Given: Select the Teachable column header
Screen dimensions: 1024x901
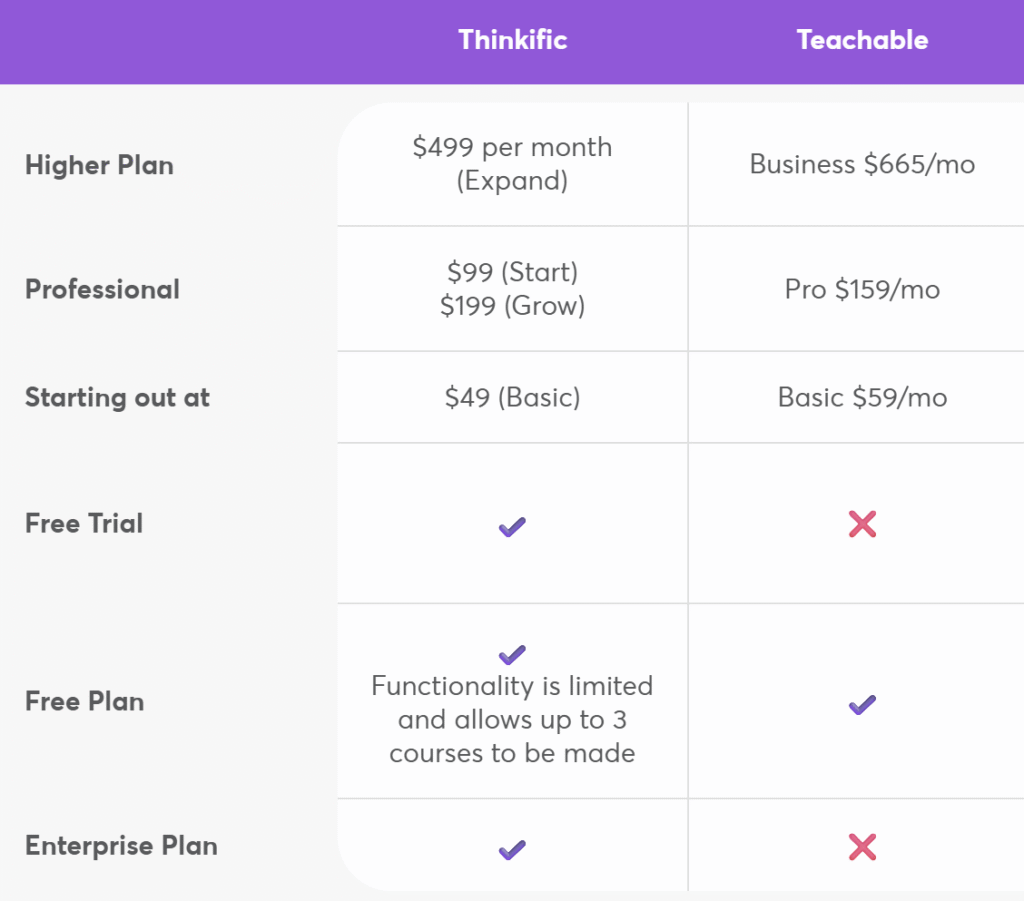Looking at the screenshot, I should click(x=862, y=40).
